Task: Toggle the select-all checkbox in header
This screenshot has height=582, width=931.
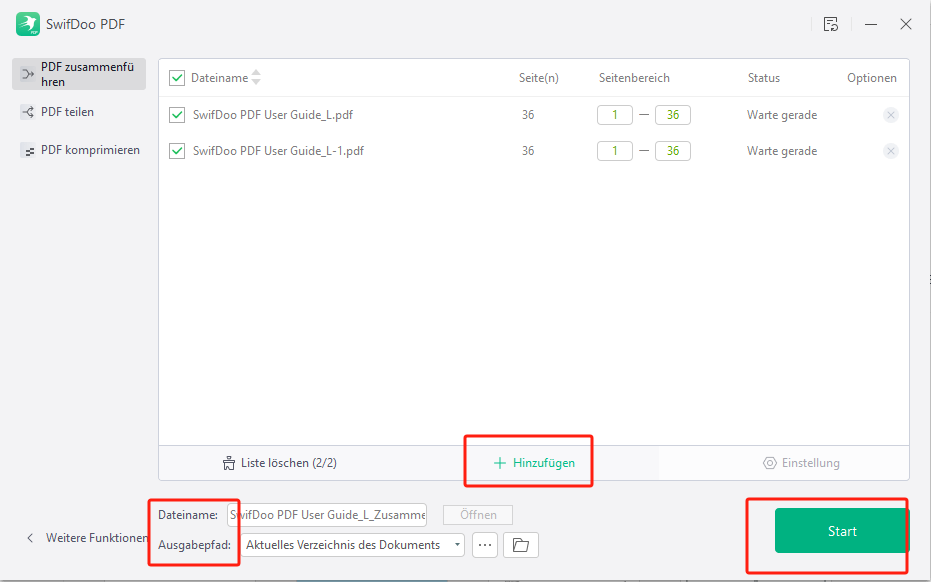Action: [177, 78]
